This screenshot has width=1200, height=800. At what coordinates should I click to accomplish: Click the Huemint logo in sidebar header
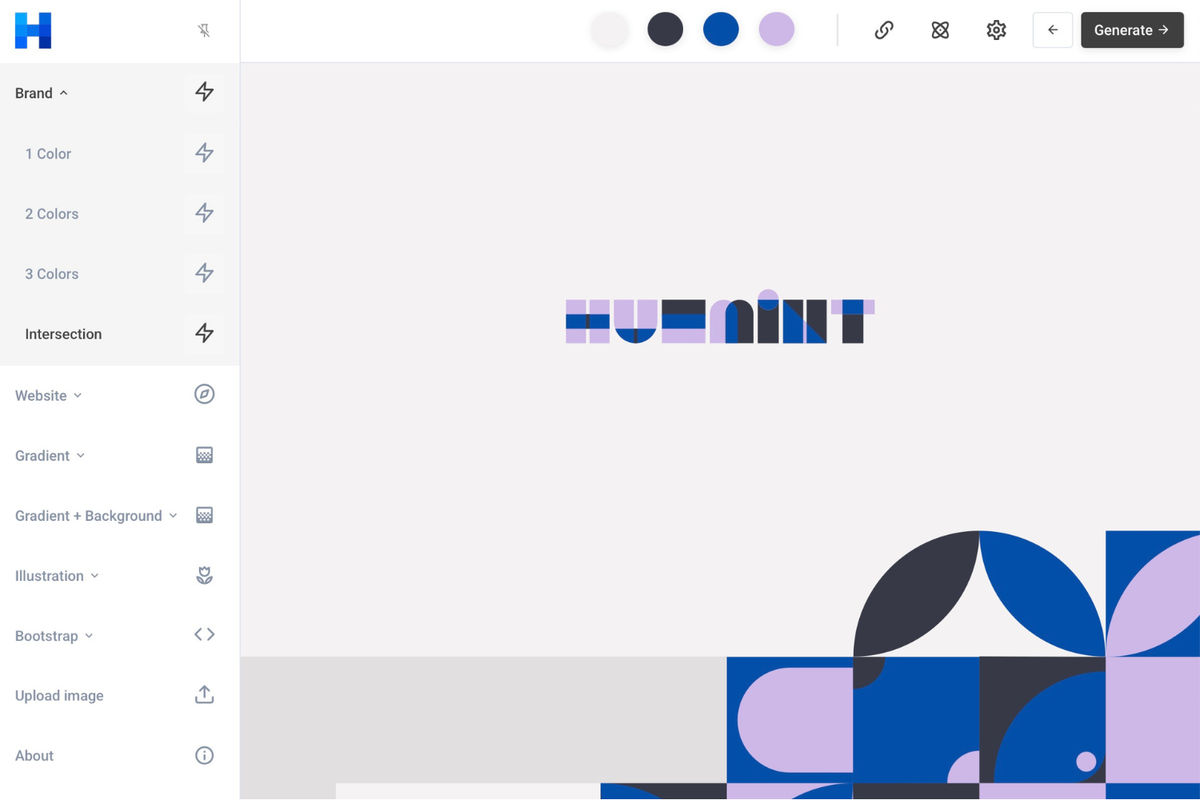(33, 30)
